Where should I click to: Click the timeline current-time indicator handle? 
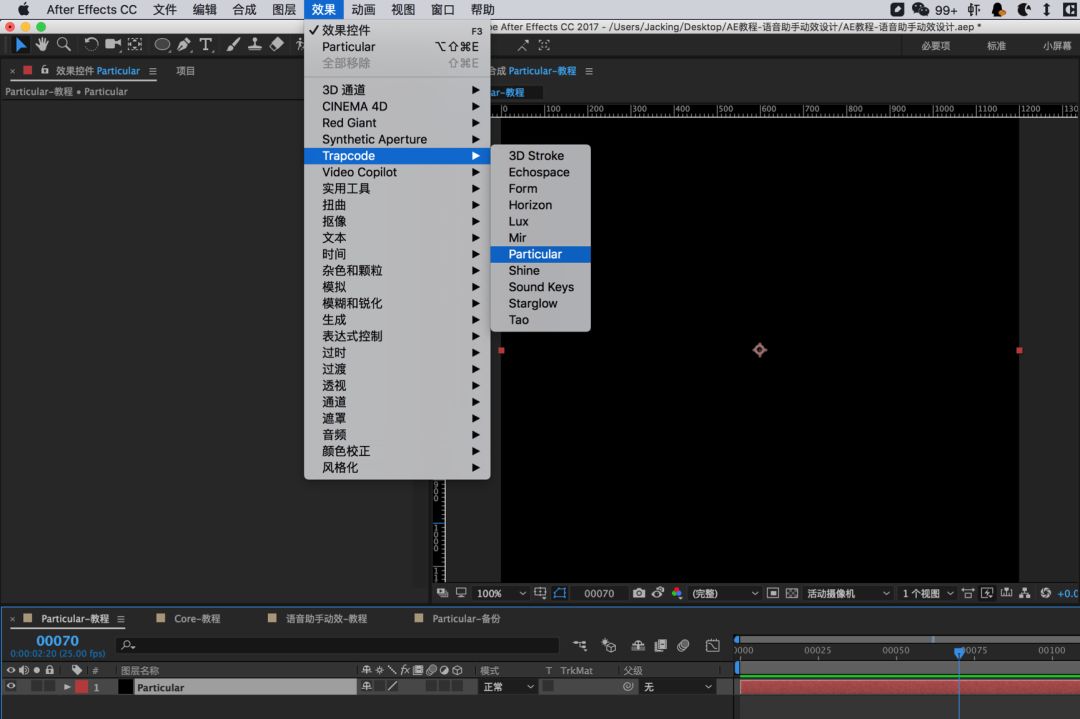[x=959, y=652]
